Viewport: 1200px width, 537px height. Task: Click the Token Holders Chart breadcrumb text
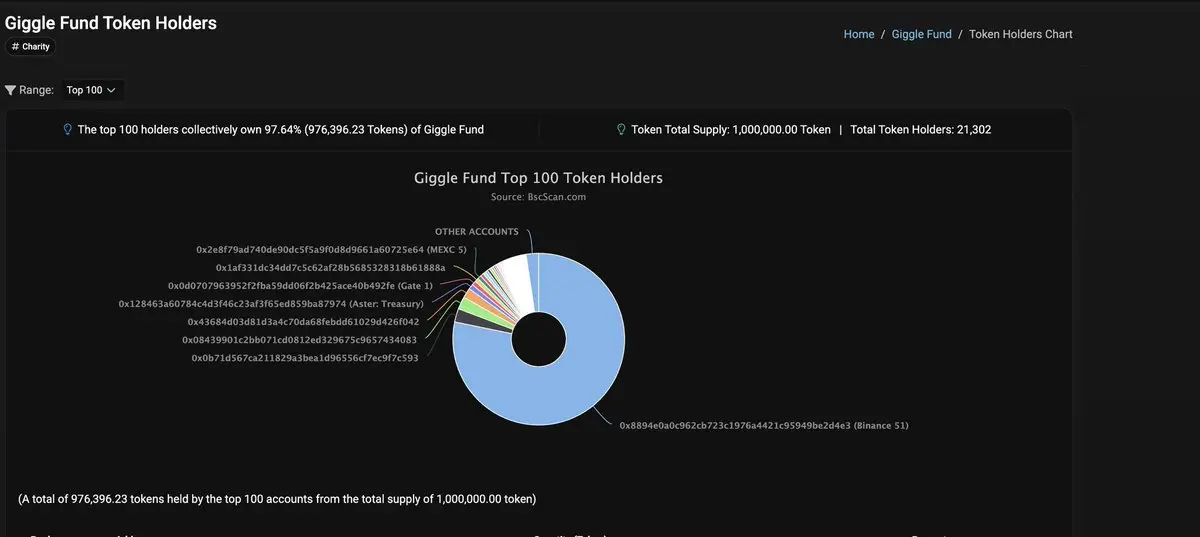1021,34
